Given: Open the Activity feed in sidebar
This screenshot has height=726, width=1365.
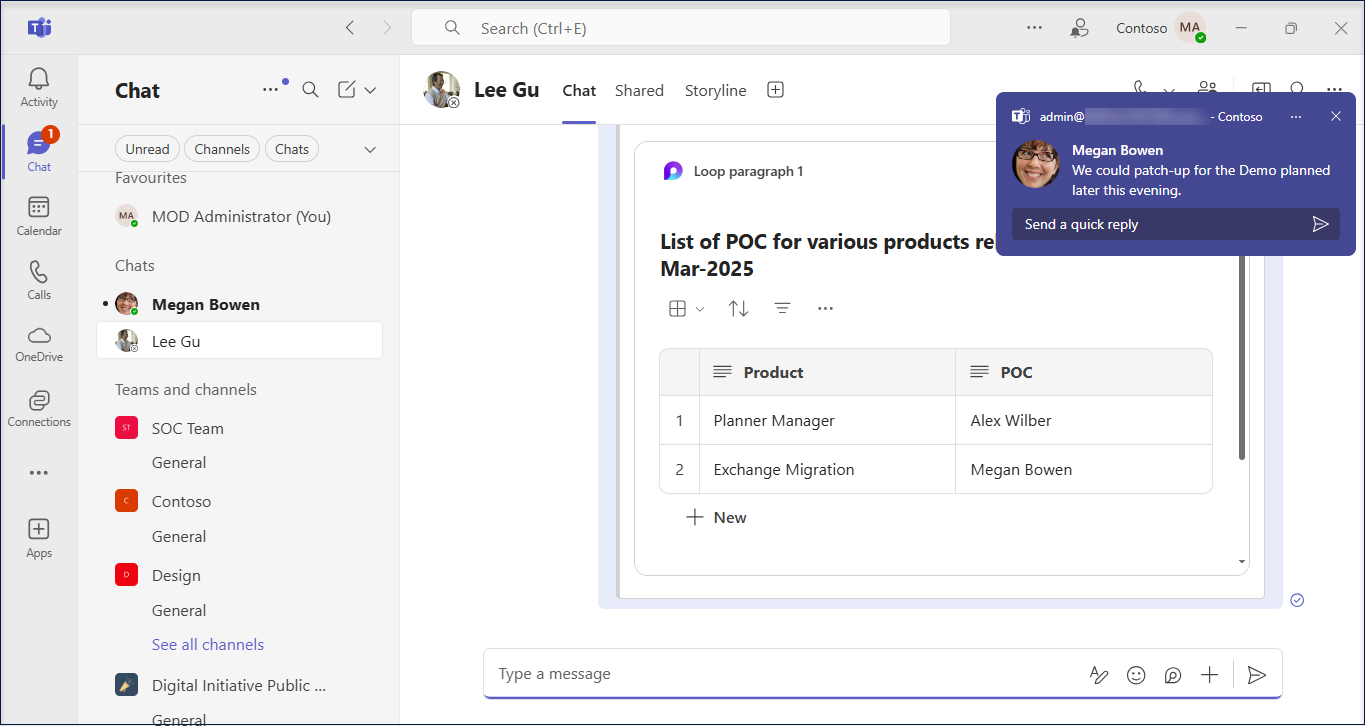Looking at the screenshot, I should 39,87.
